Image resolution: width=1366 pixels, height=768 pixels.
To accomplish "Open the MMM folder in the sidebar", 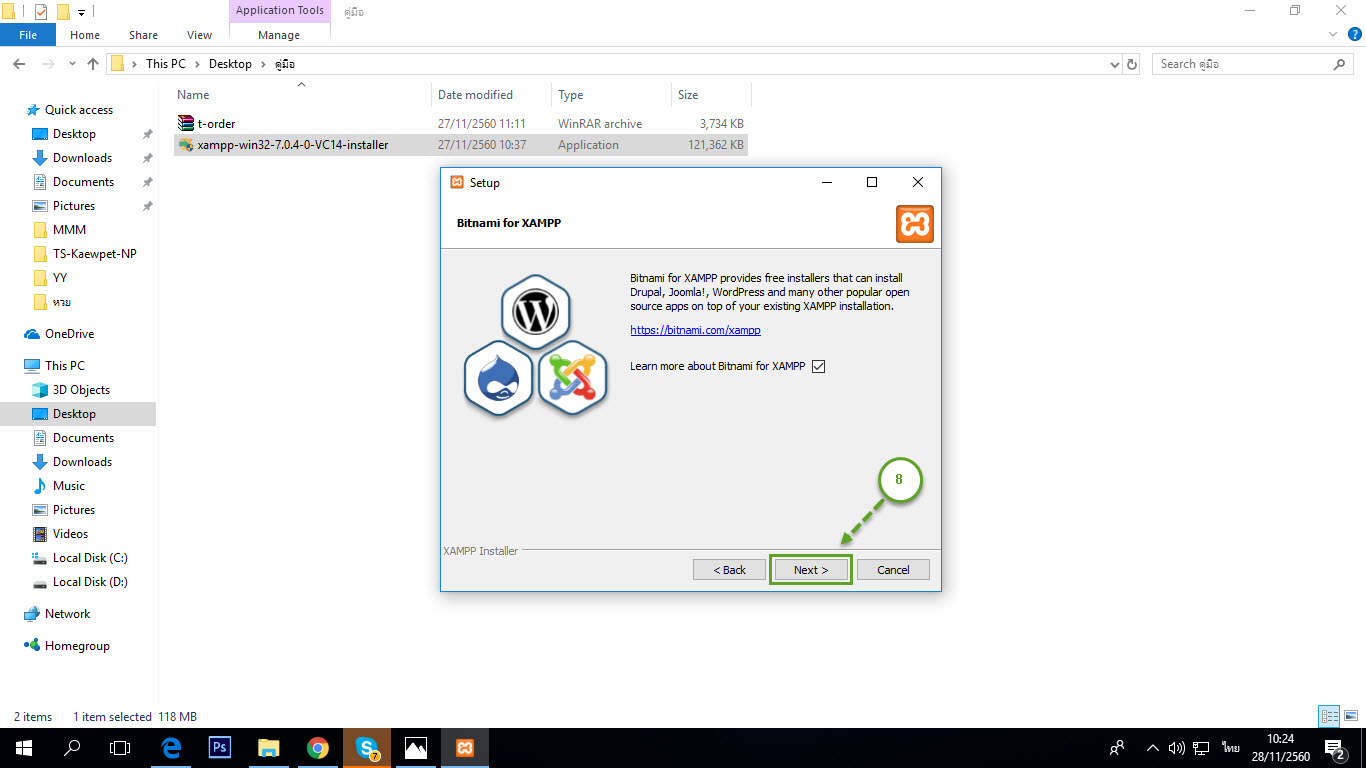I will tap(69, 230).
